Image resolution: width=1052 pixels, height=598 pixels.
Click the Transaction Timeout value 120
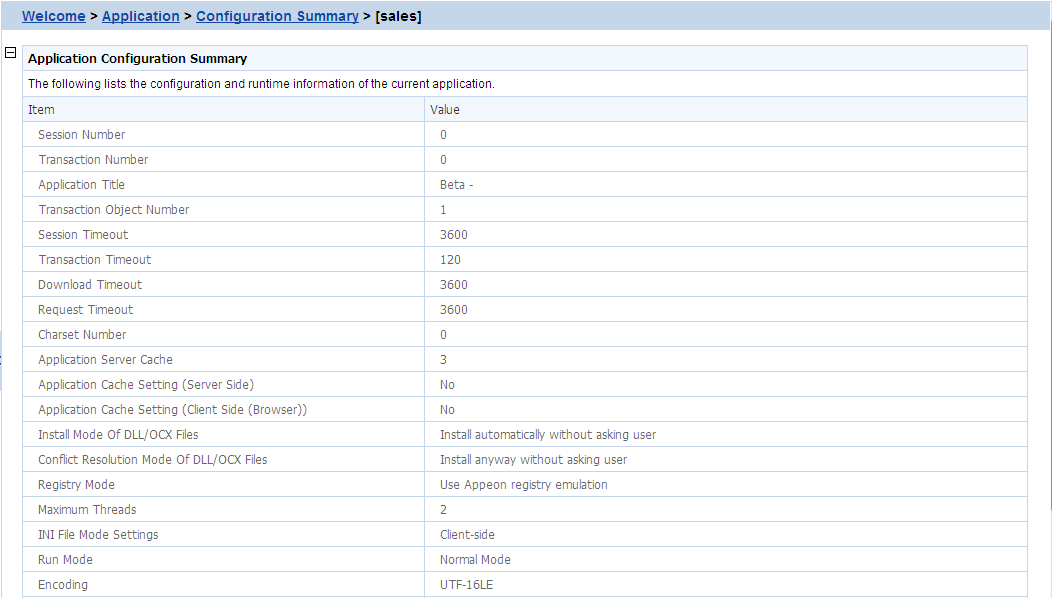(450, 260)
